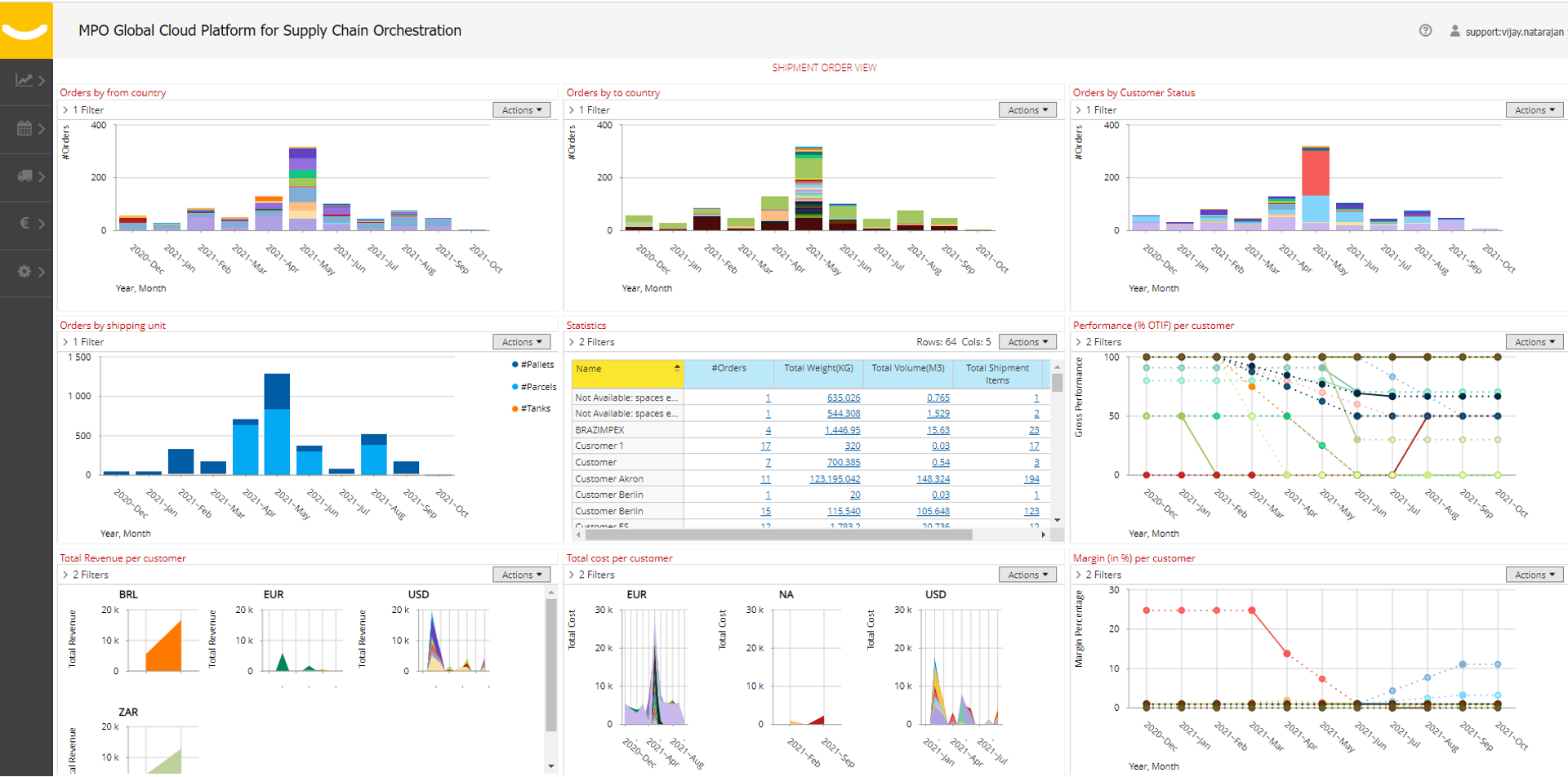Click the MPO yellow logo icon

26,30
